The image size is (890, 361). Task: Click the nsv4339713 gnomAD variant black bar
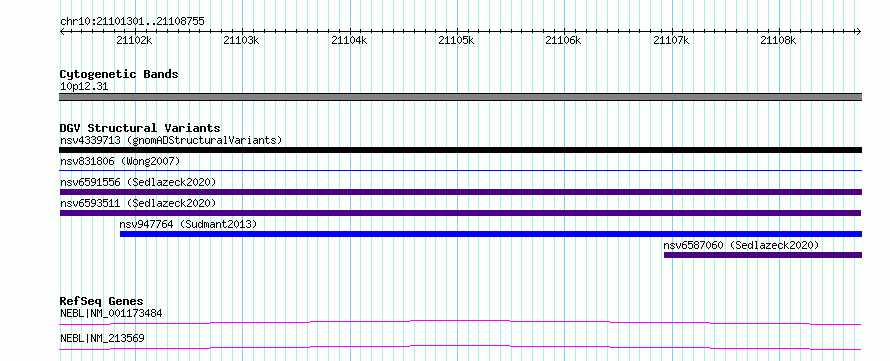[x=460, y=150]
